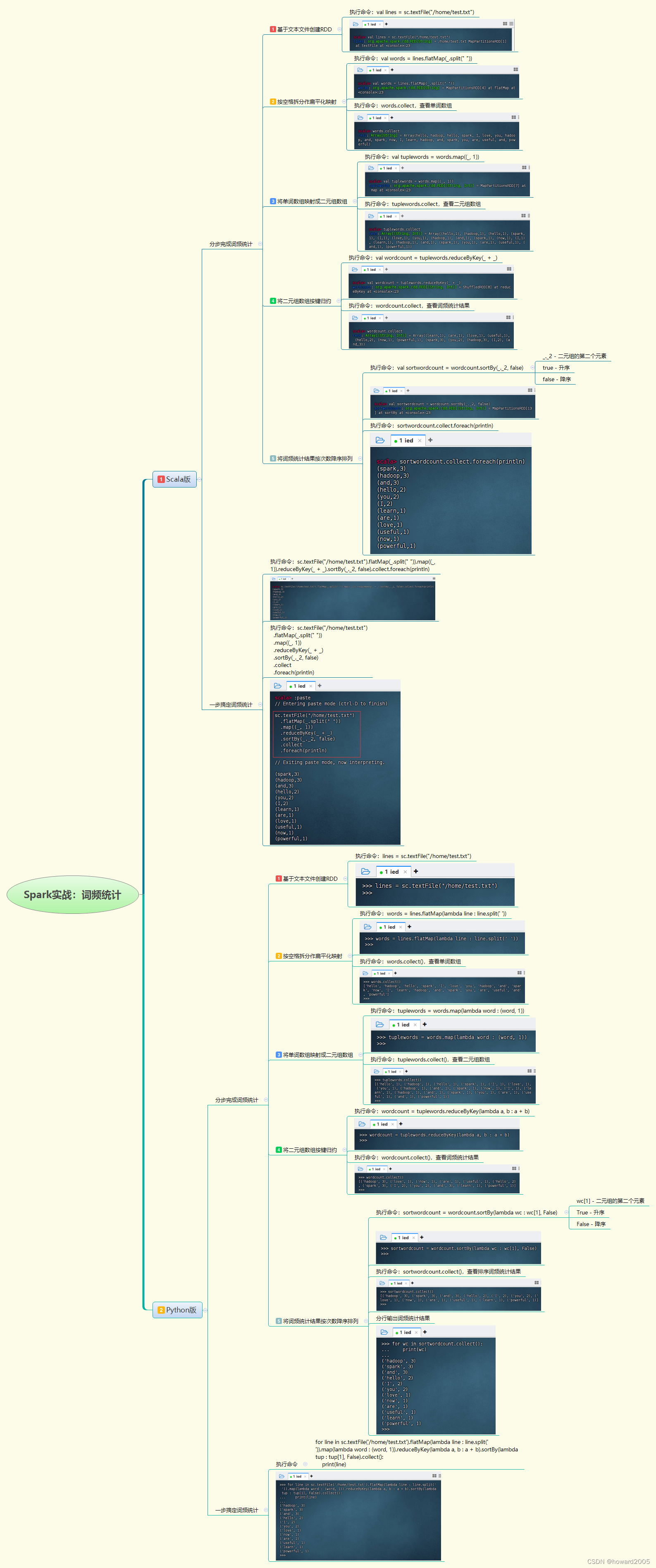Click folder icon in Scala val lines textFile terminal
Image resolution: width=656 pixels, height=1568 pixels.
pyautogui.click(x=355, y=24)
